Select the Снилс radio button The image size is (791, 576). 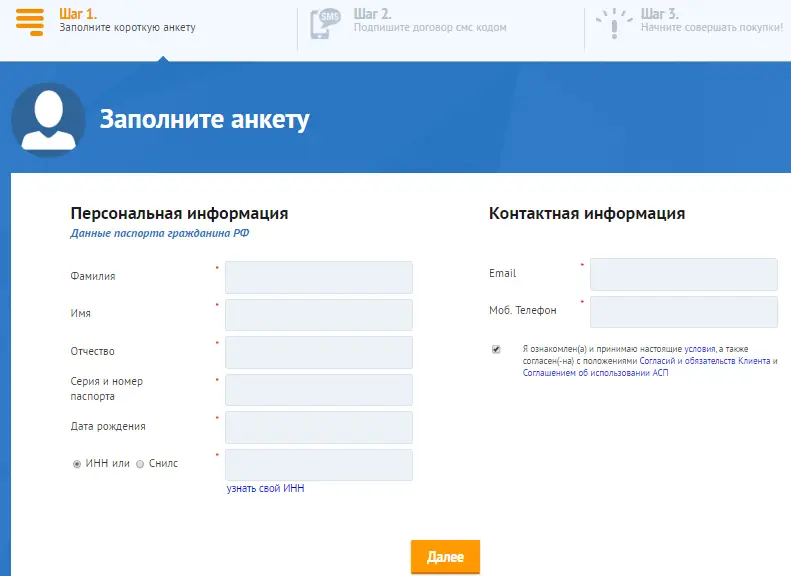[140, 464]
